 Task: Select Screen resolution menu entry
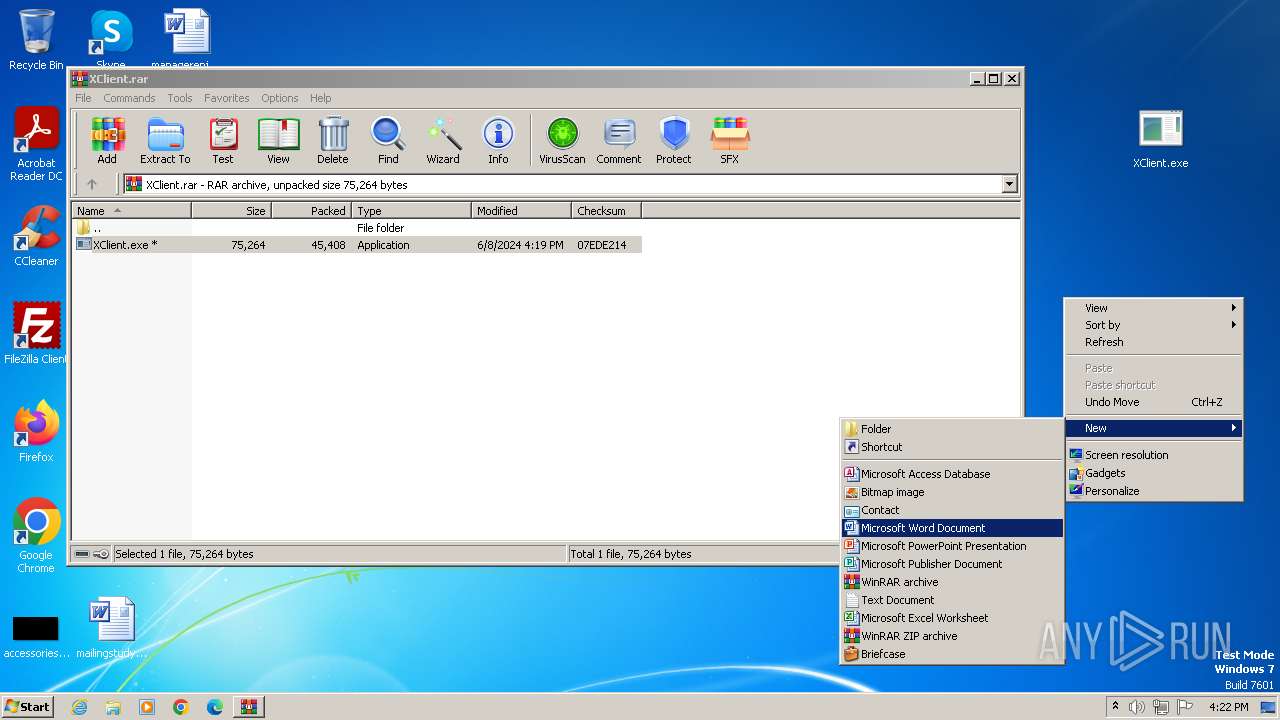click(1154, 455)
